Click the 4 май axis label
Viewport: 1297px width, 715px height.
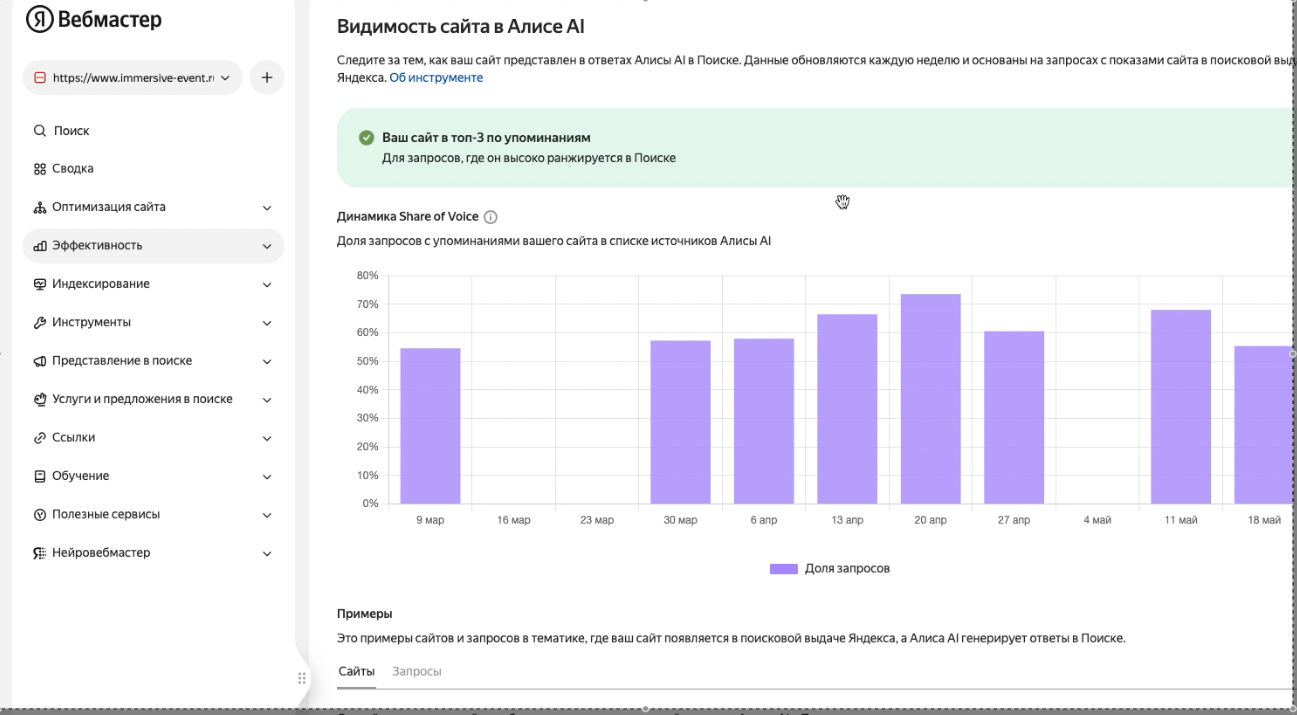1097,521
